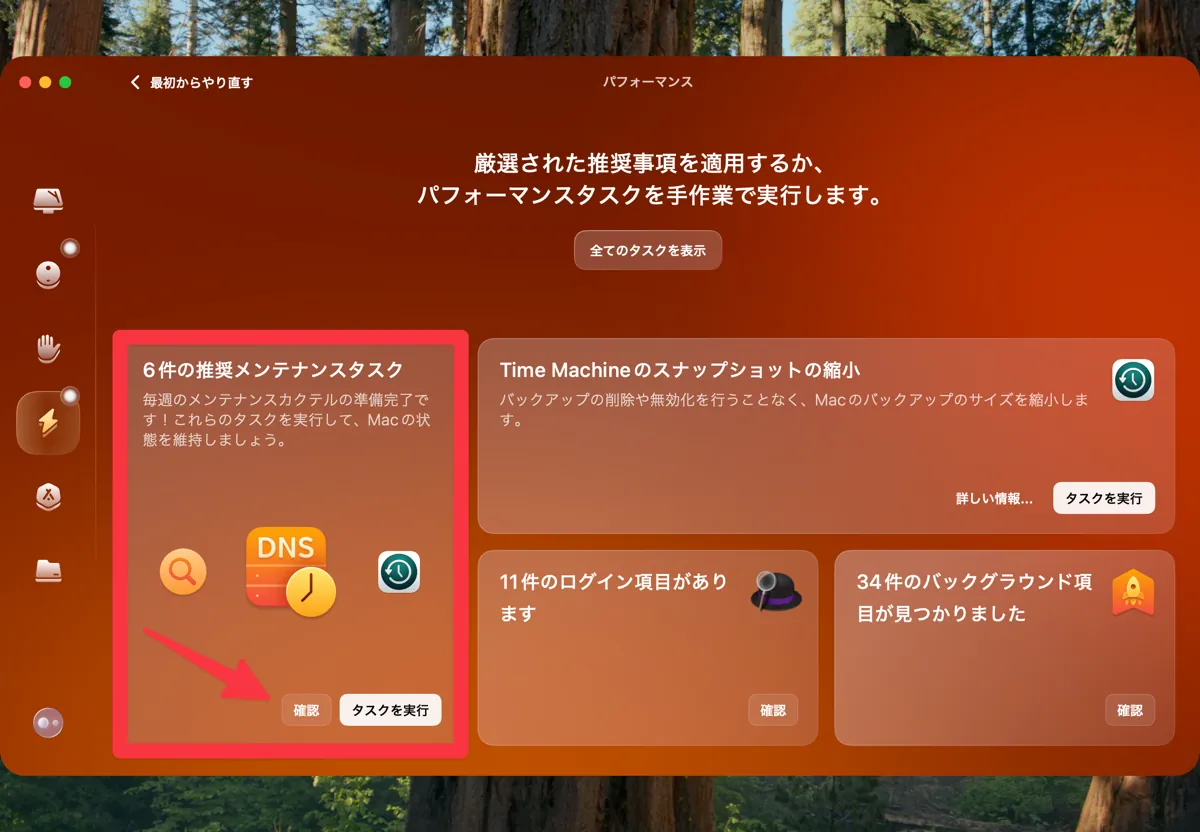Open the Cleanup sidebar icon with badge

(x=48, y=274)
